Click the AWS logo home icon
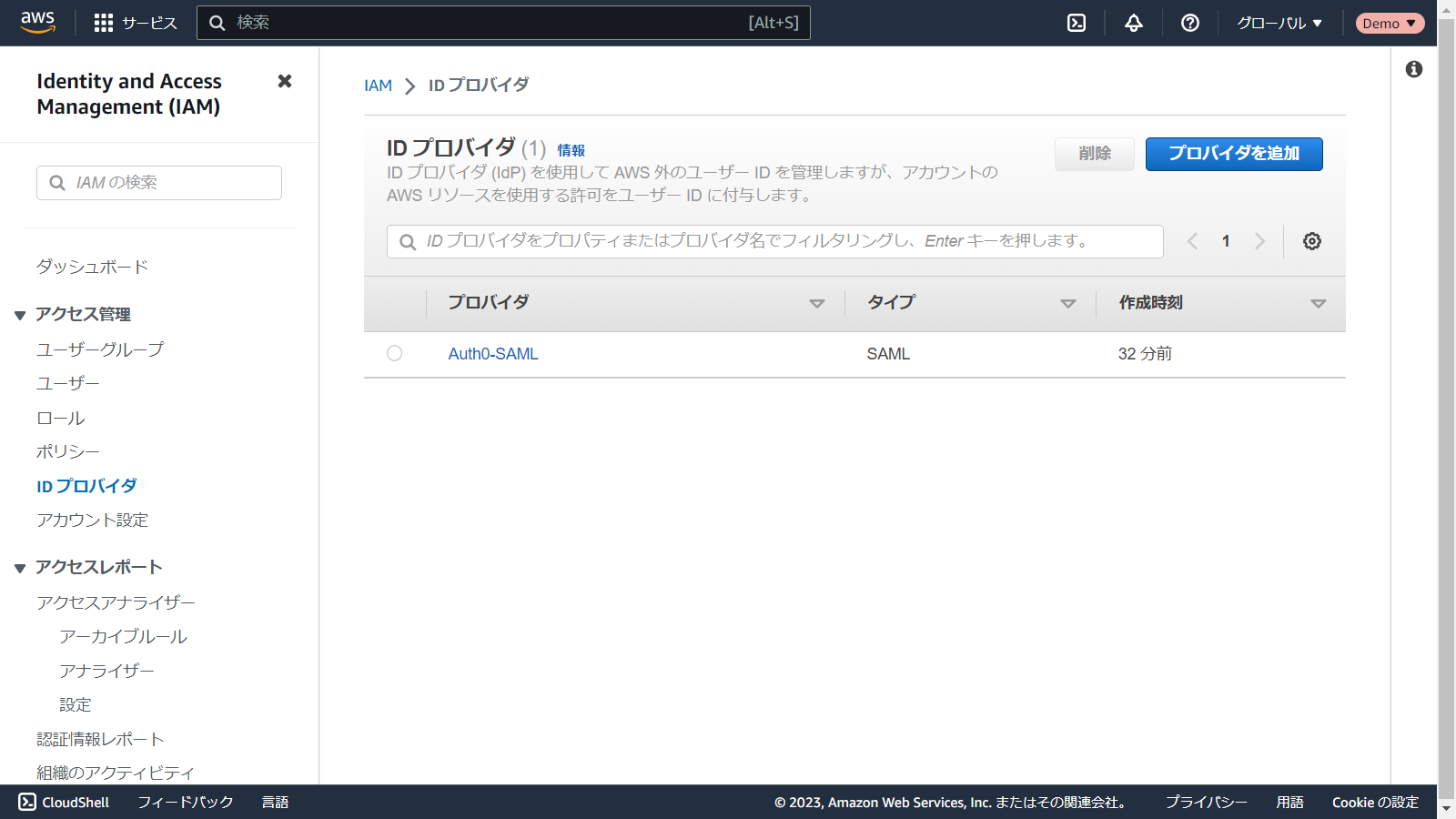This screenshot has height=819, width=1456. 37,23
